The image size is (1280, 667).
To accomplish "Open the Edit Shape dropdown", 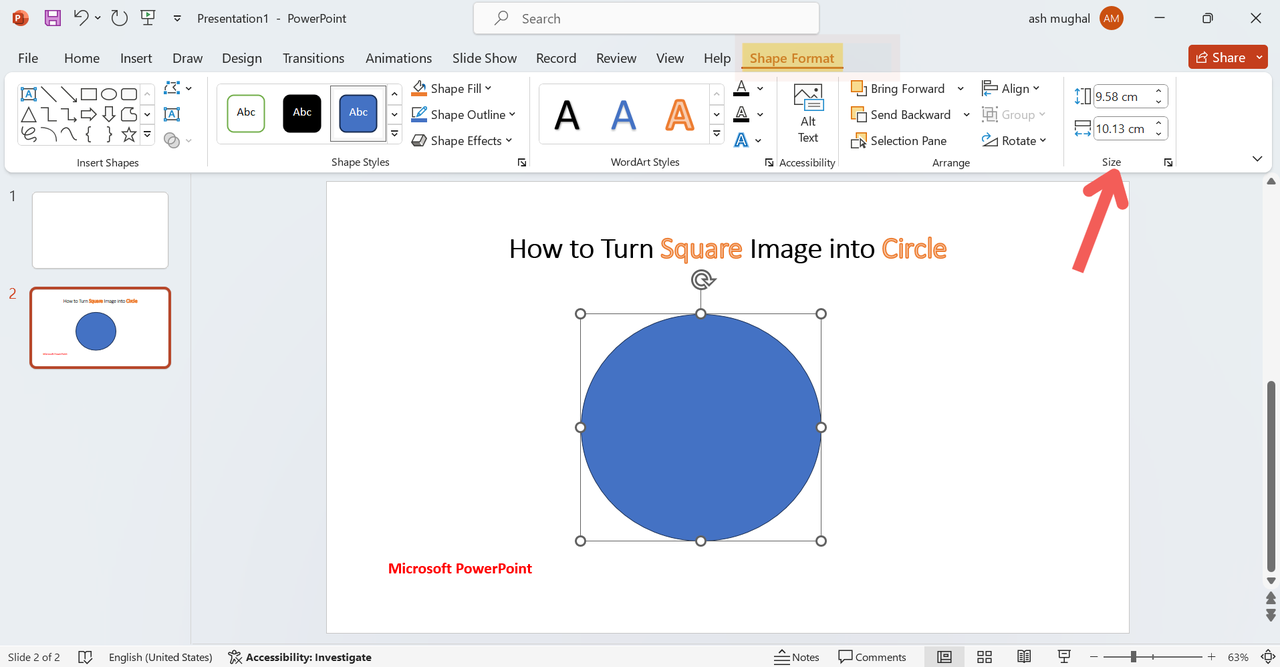I will pyautogui.click(x=177, y=88).
